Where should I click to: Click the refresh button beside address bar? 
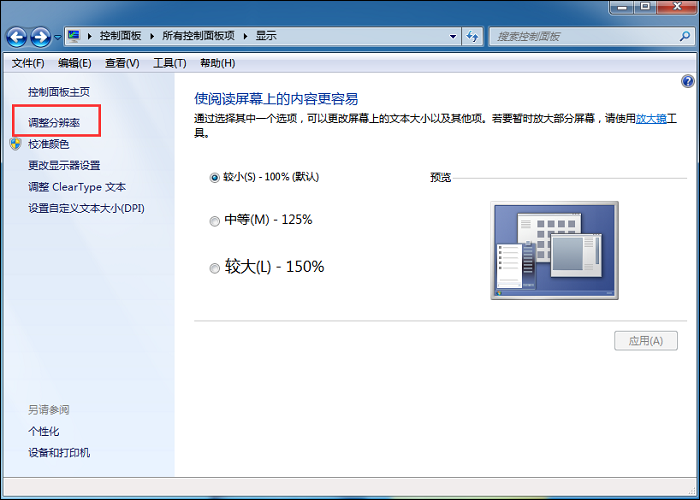tap(472, 36)
